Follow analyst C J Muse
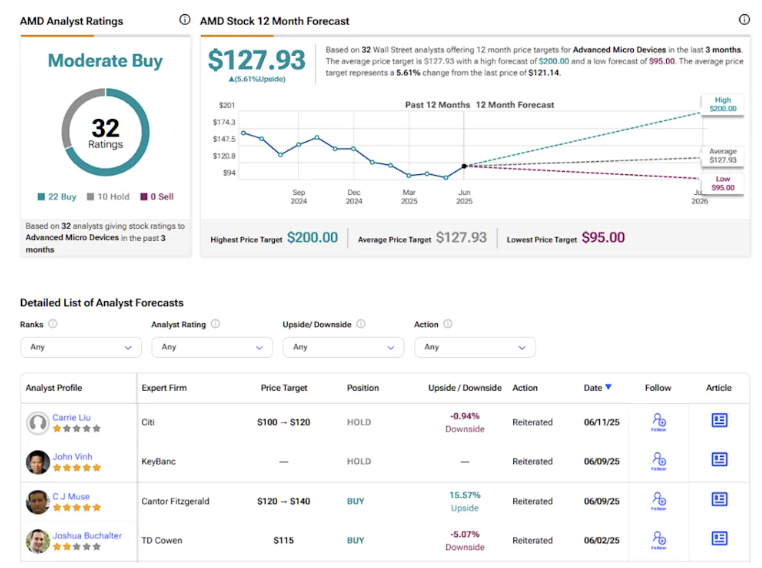This screenshot has height=568, width=762. tap(658, 501)
